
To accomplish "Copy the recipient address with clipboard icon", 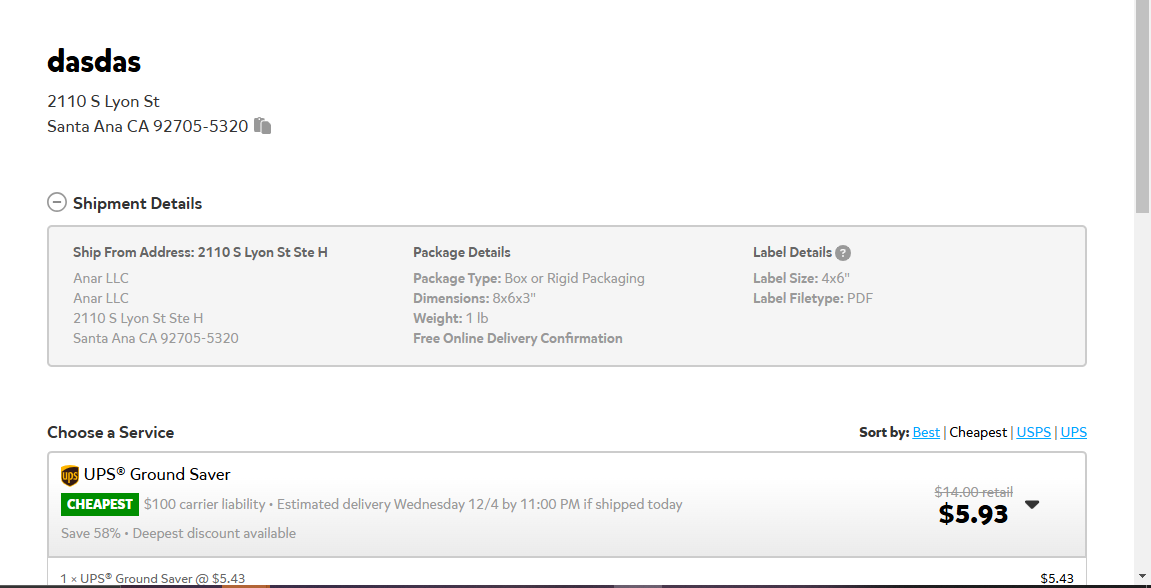I will coord(263,126).
